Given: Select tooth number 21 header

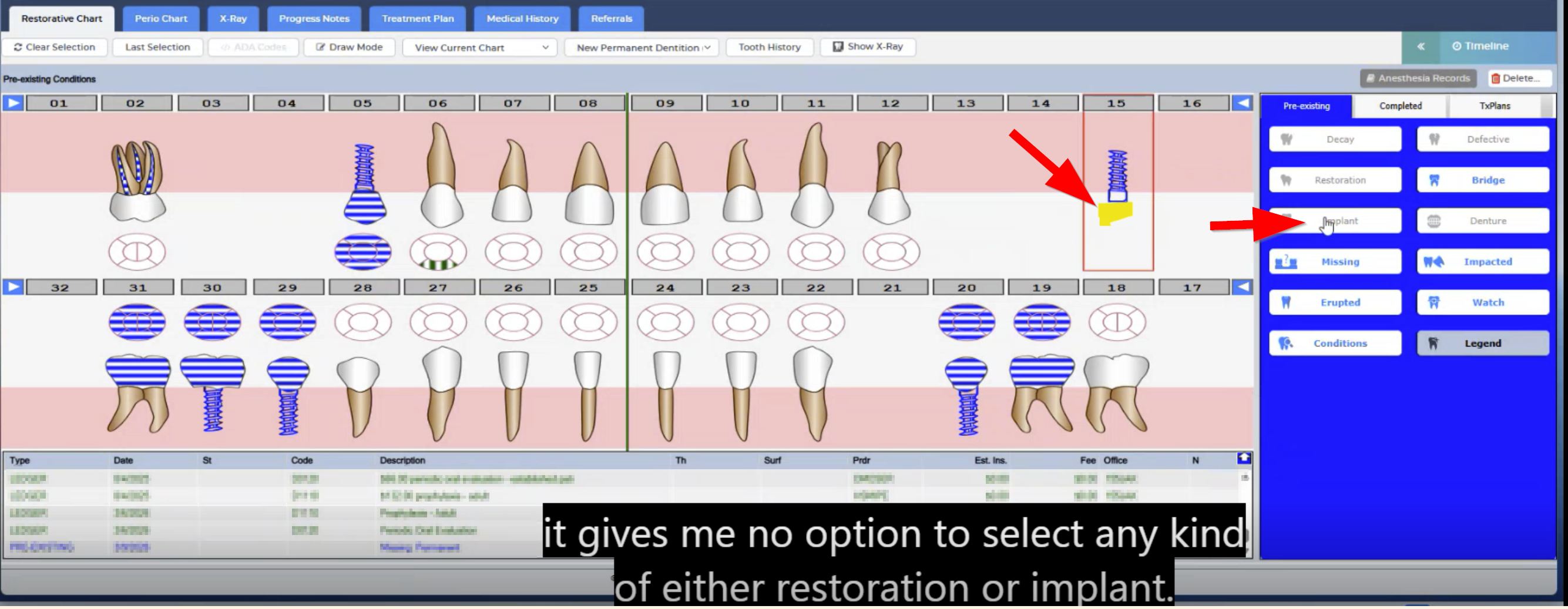Looking at the screenshot, I should tap(892, 288).
